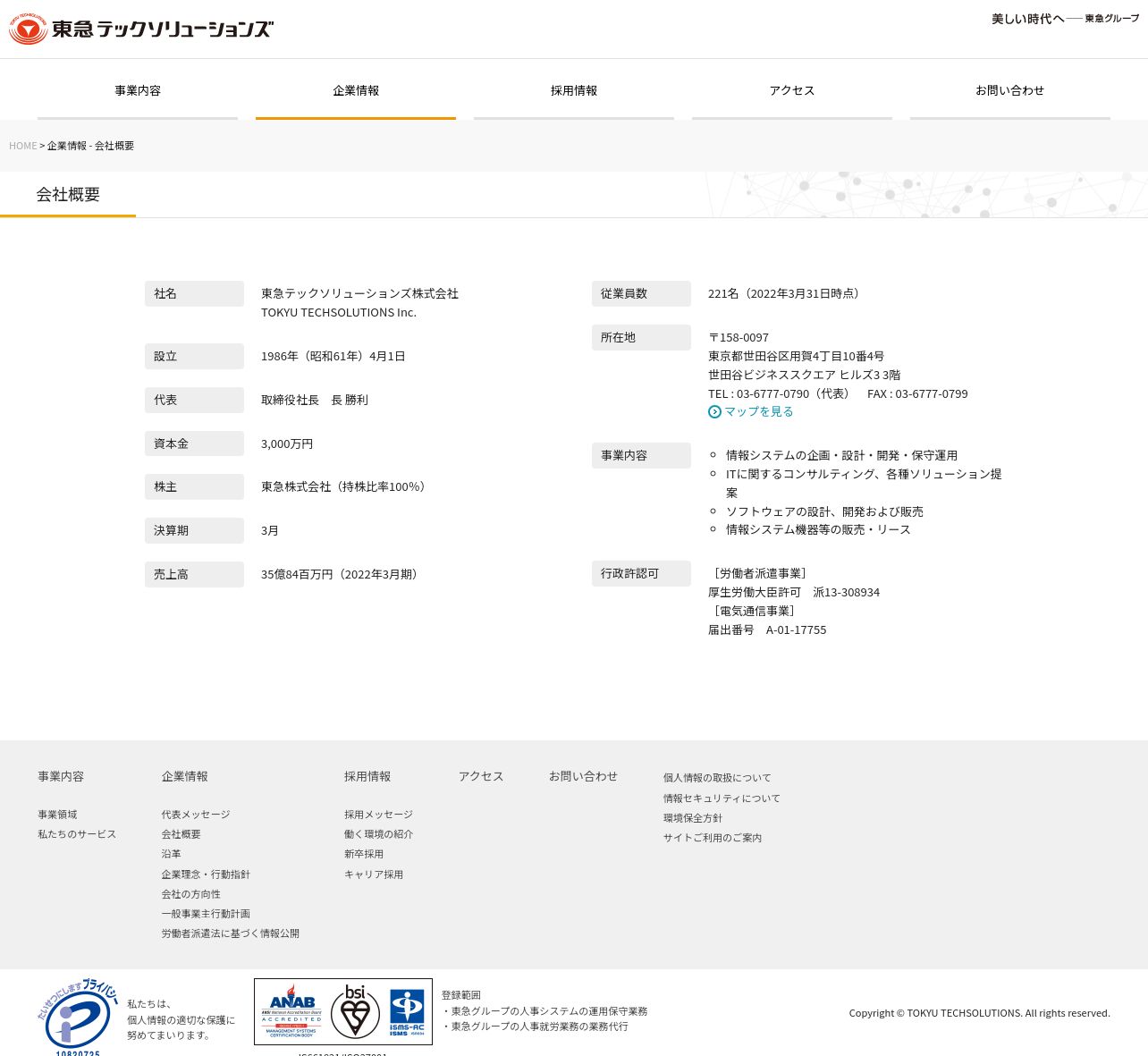Click the 所在地 label cell
This screenshot has height=1056, width=1148.
pos(641,338)
